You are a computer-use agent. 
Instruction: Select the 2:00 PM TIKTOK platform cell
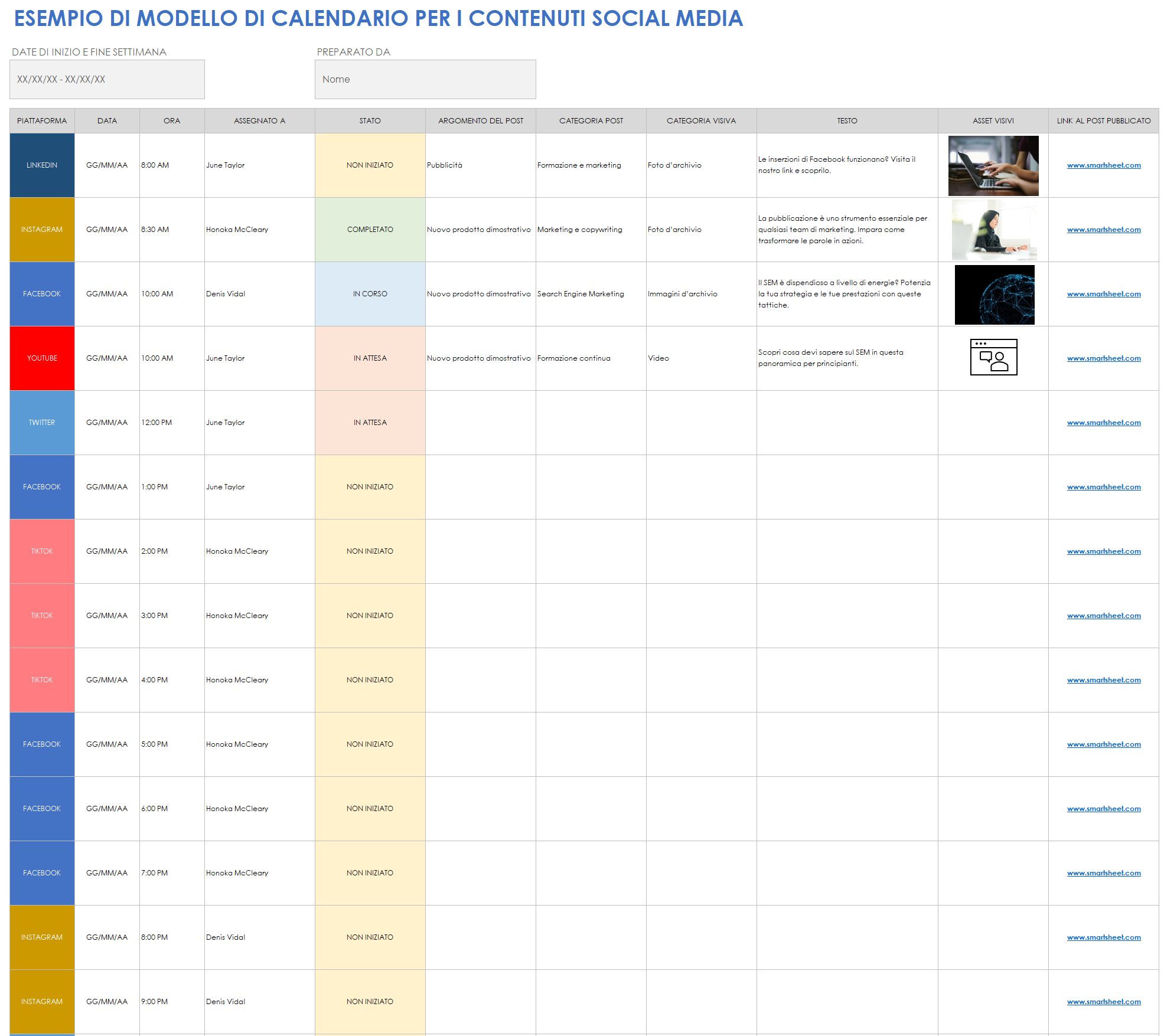pyautogui.click(x=42, y=551)
